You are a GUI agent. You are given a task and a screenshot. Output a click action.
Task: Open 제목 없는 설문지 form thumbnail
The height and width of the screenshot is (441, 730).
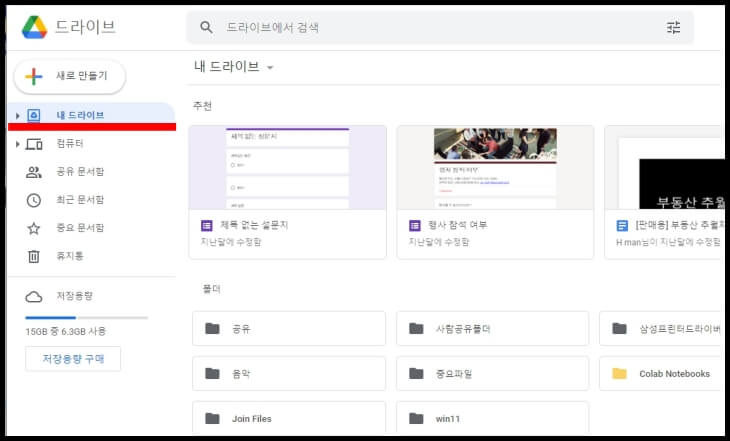click(288, 168)
